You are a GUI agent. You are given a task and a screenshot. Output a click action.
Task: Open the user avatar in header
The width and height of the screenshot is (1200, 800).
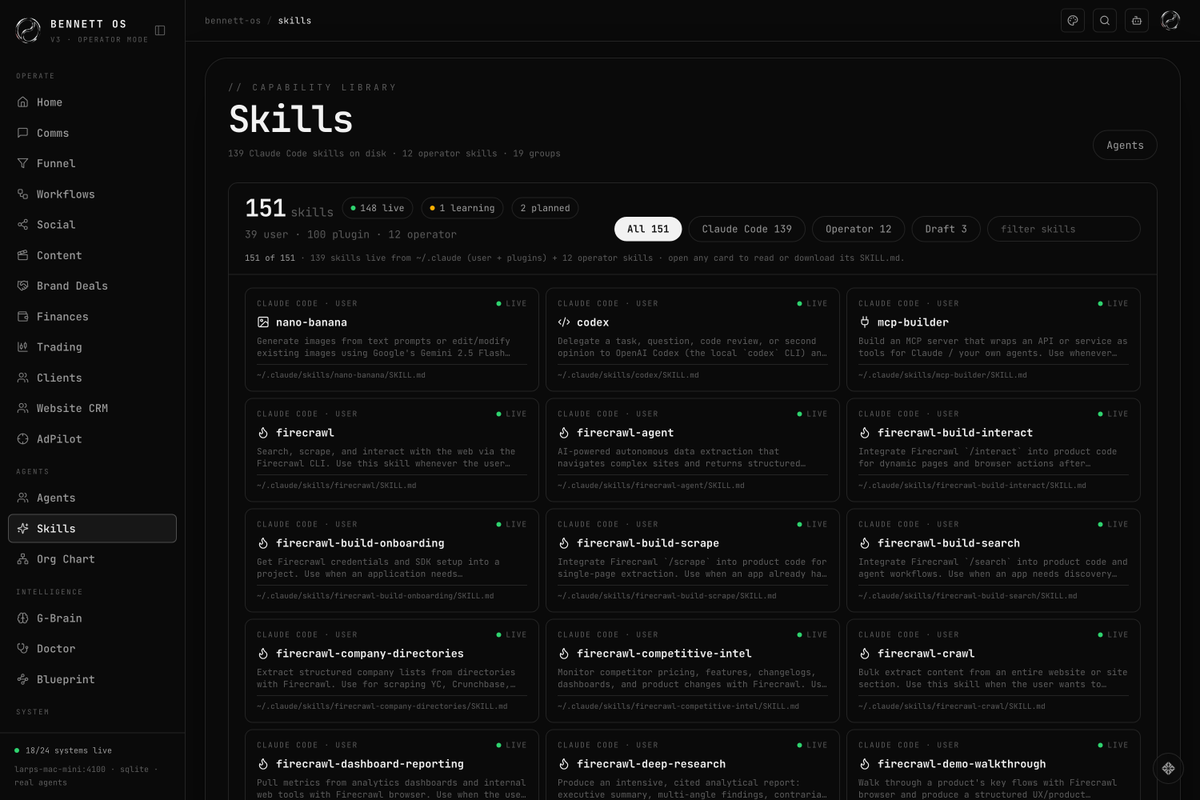1170,20
